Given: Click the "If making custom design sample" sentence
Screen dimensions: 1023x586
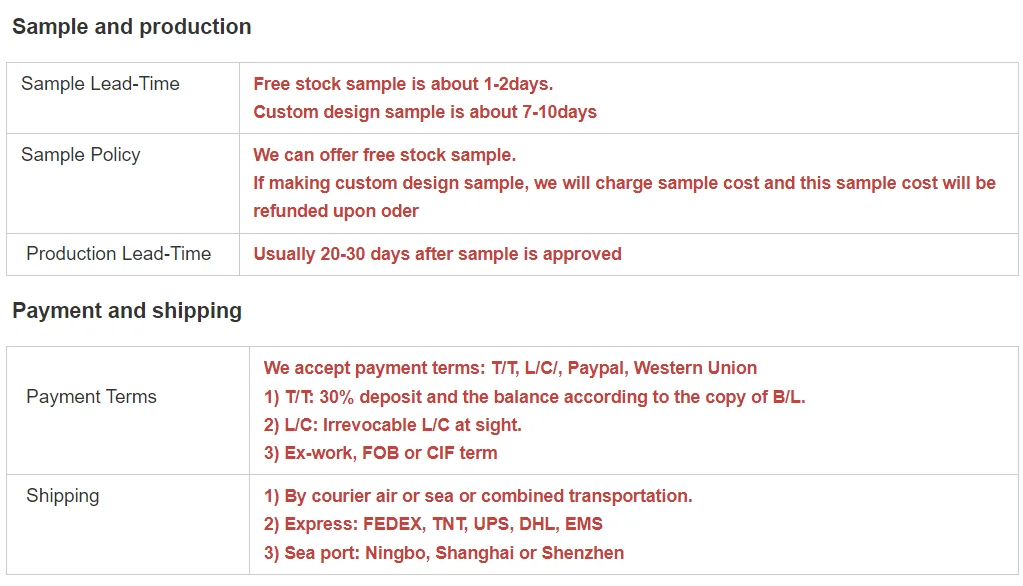Looking at the screenshot, I should pyautogui.click(x=624, y=183).
